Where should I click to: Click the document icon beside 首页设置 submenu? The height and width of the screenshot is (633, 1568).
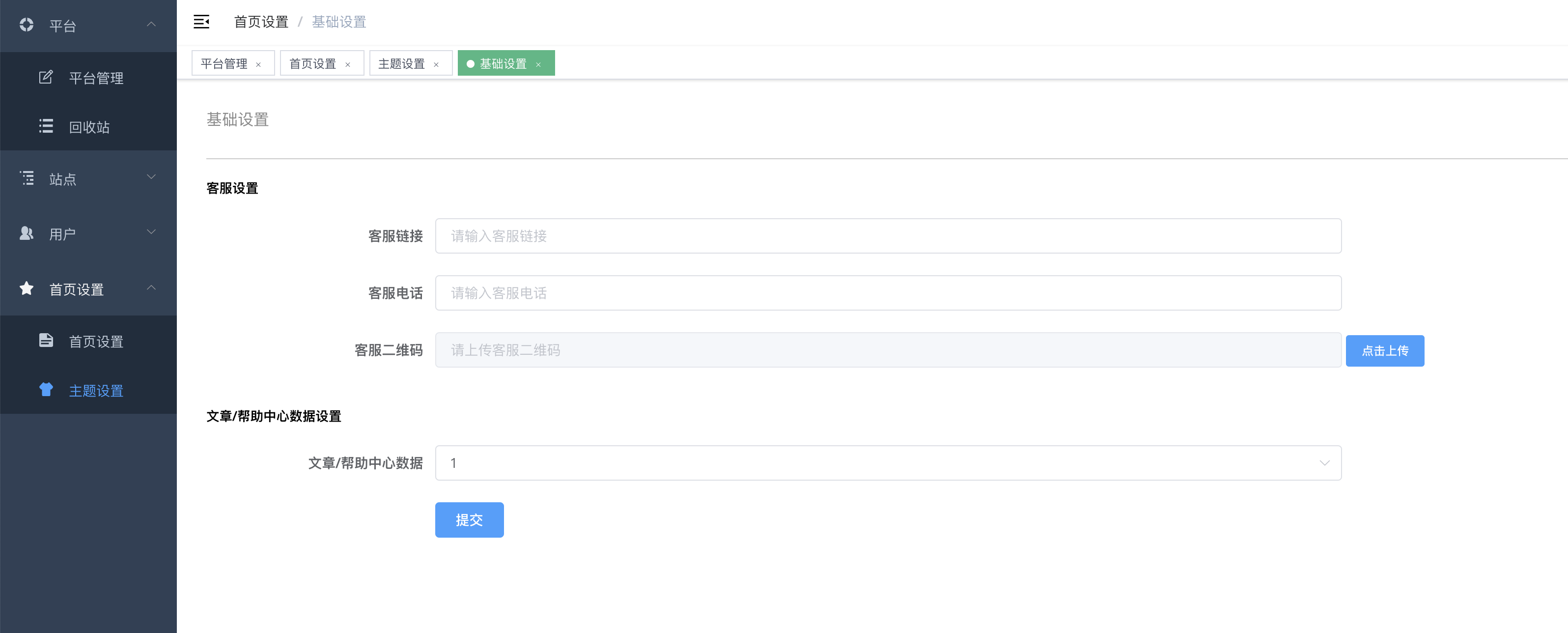(x=46, y=341)
